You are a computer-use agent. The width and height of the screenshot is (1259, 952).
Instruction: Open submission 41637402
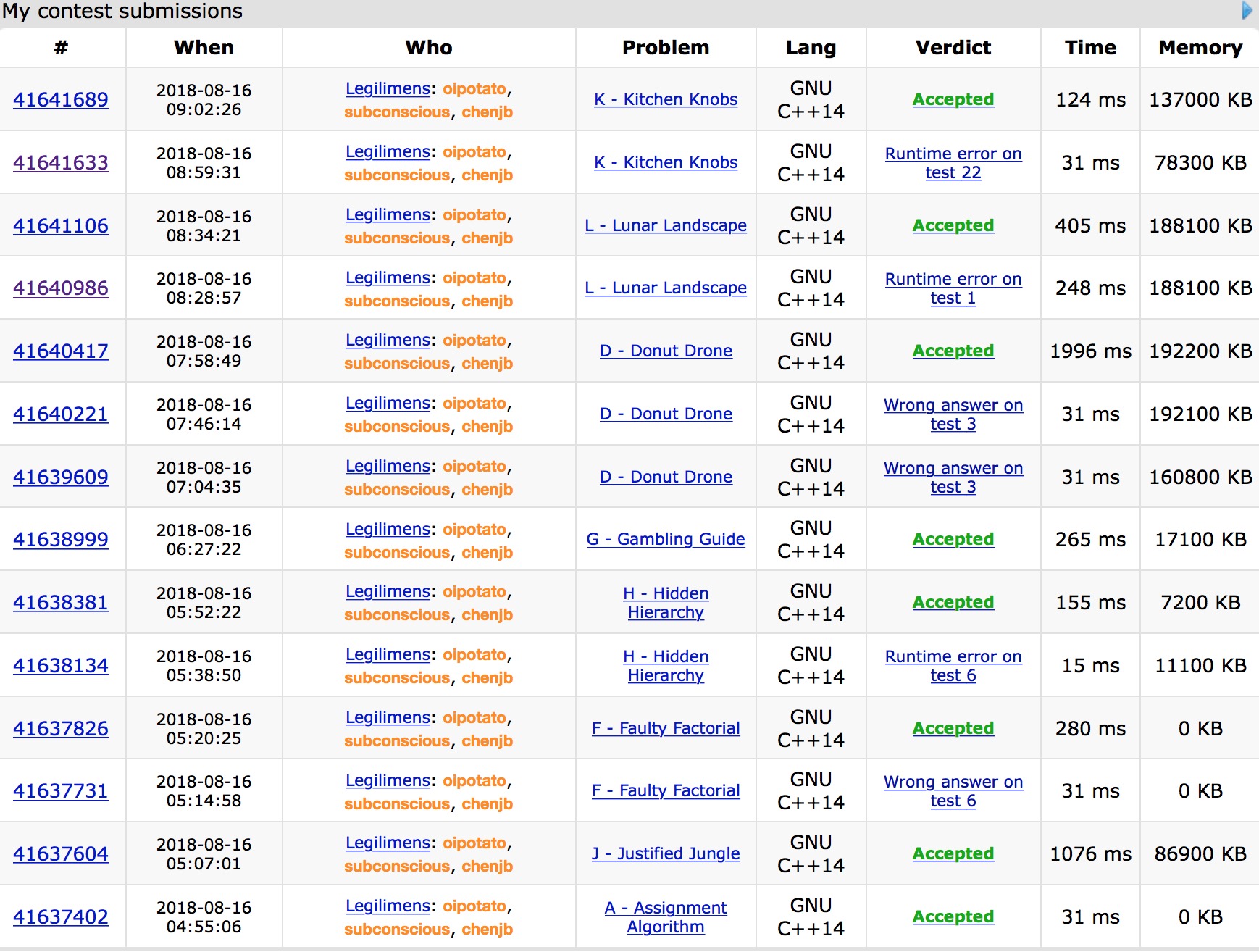coord(61,916)
